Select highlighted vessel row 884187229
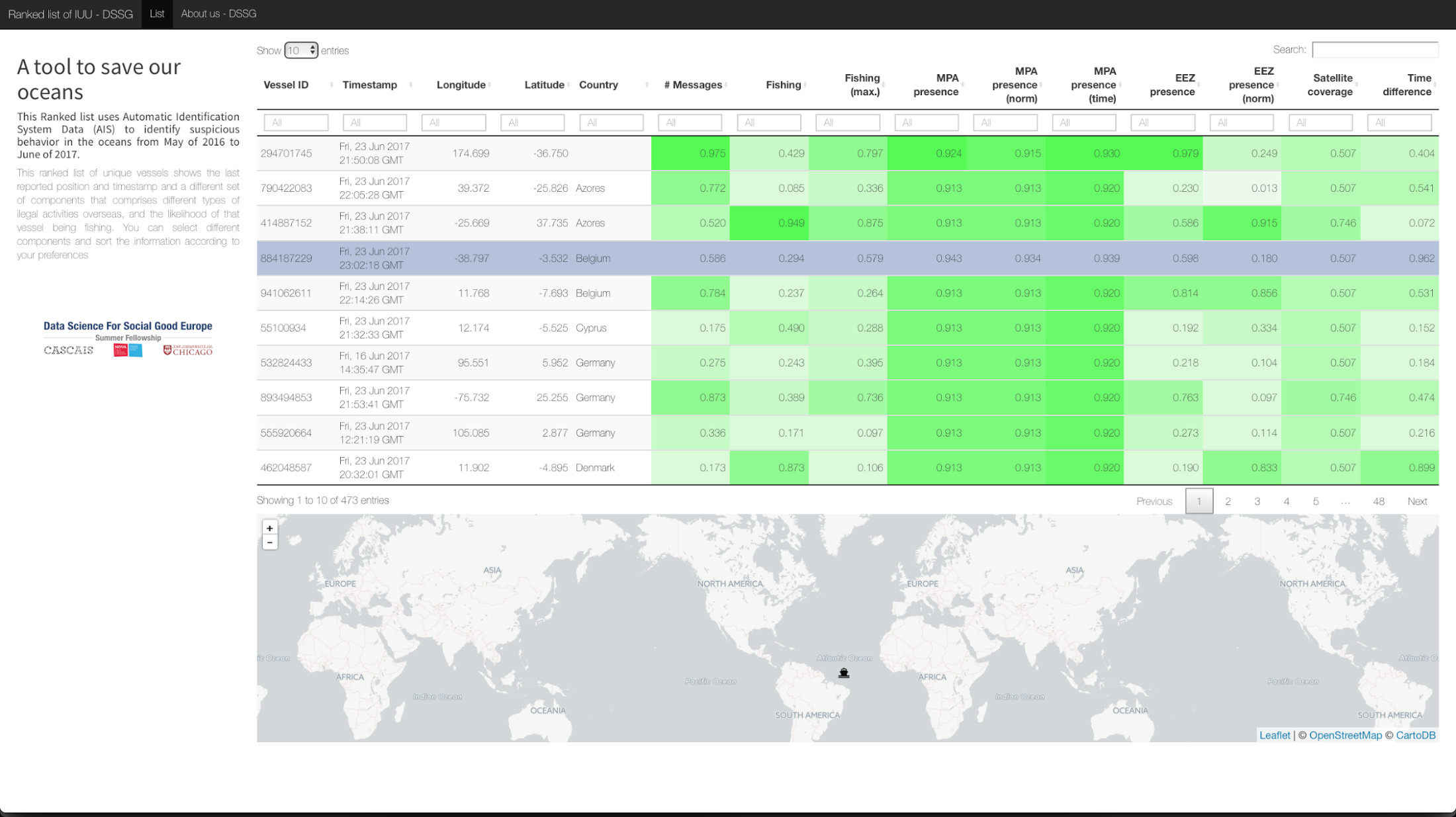The image size is (1456, 817). point(848,258)
